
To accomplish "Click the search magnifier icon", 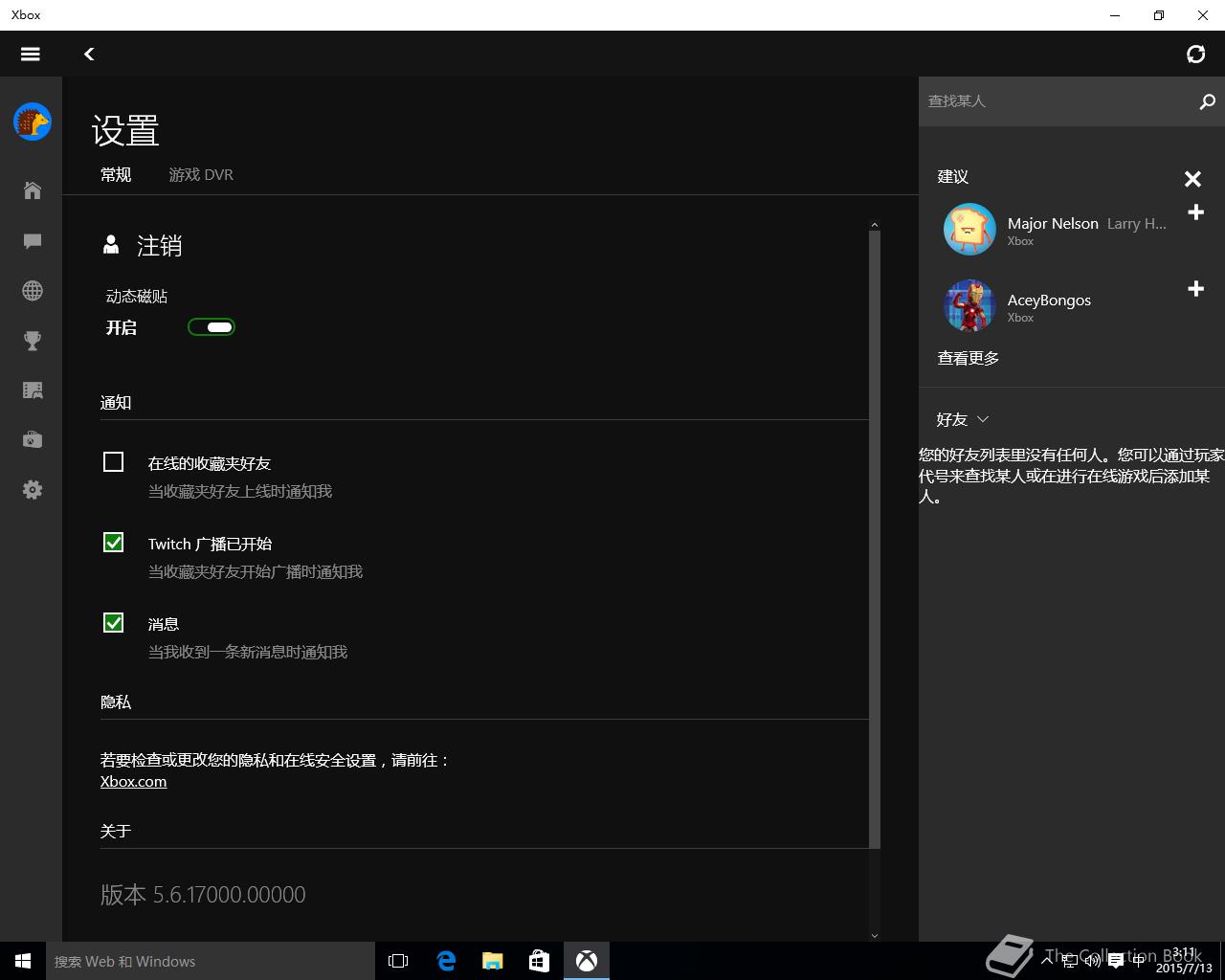I will pos(1207,101).
